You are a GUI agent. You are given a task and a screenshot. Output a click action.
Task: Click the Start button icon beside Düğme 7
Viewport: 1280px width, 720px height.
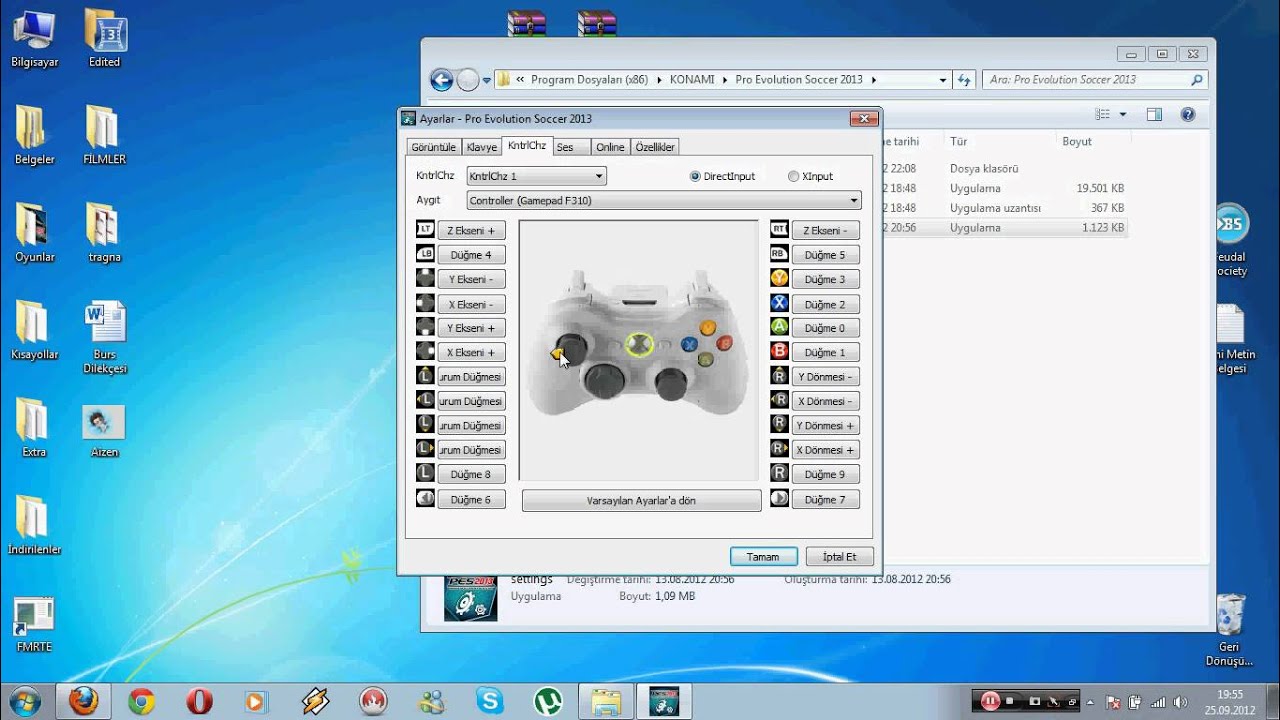click(779, 498)
